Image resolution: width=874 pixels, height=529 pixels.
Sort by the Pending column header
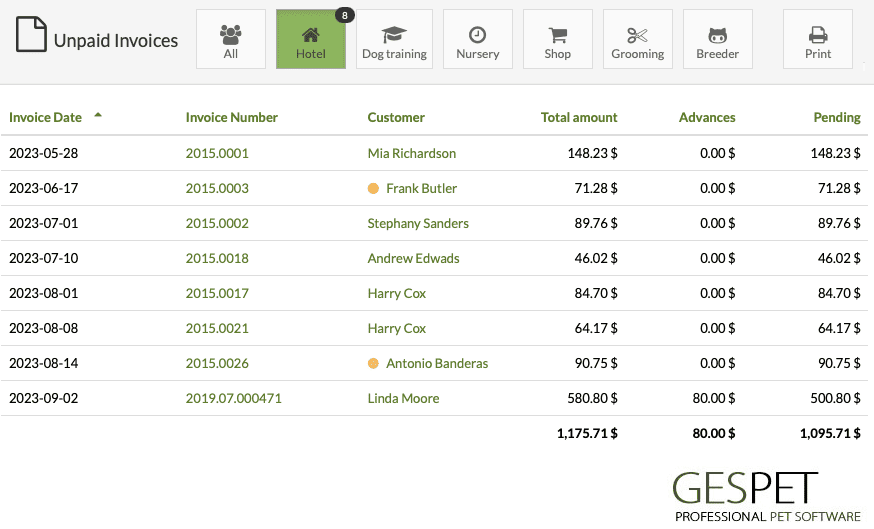coord(837,117)
